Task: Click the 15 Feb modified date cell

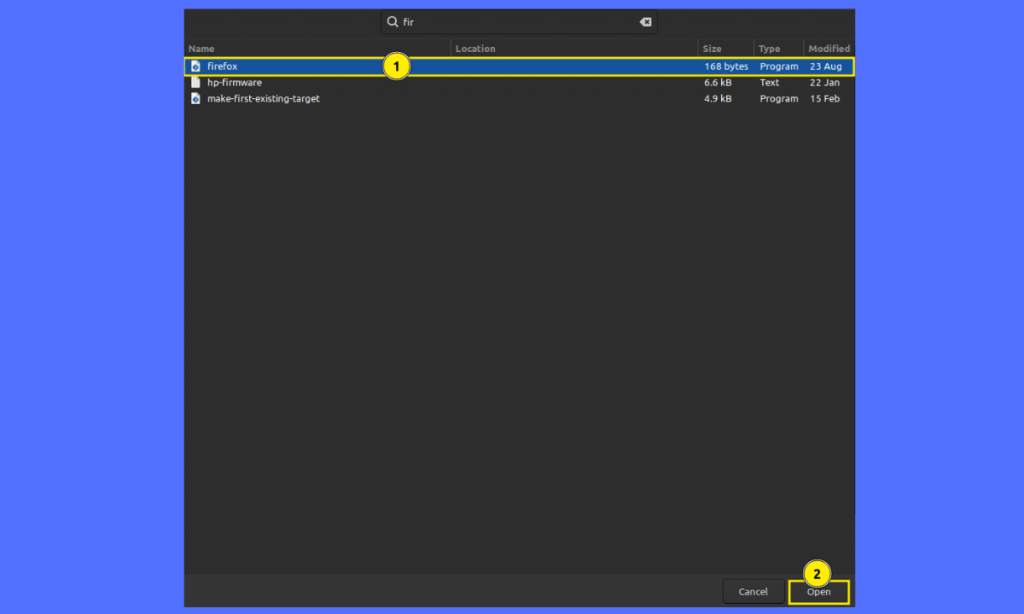Action: (x=825, y=99)
